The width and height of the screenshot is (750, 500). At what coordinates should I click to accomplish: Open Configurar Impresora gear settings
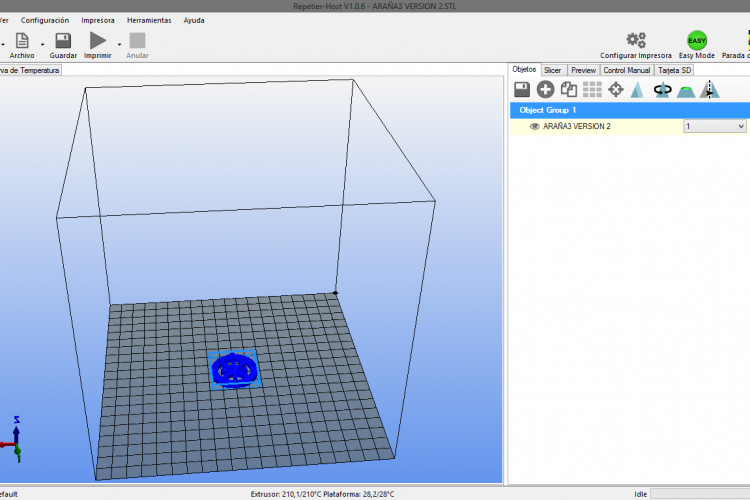point(635,41)
